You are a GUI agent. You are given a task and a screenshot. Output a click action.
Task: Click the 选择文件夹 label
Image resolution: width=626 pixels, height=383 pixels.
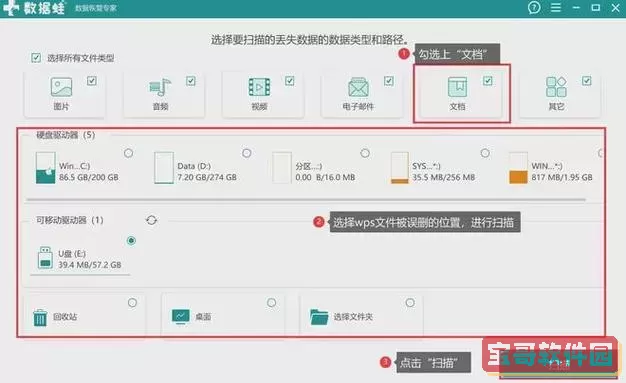pos(353,317)
